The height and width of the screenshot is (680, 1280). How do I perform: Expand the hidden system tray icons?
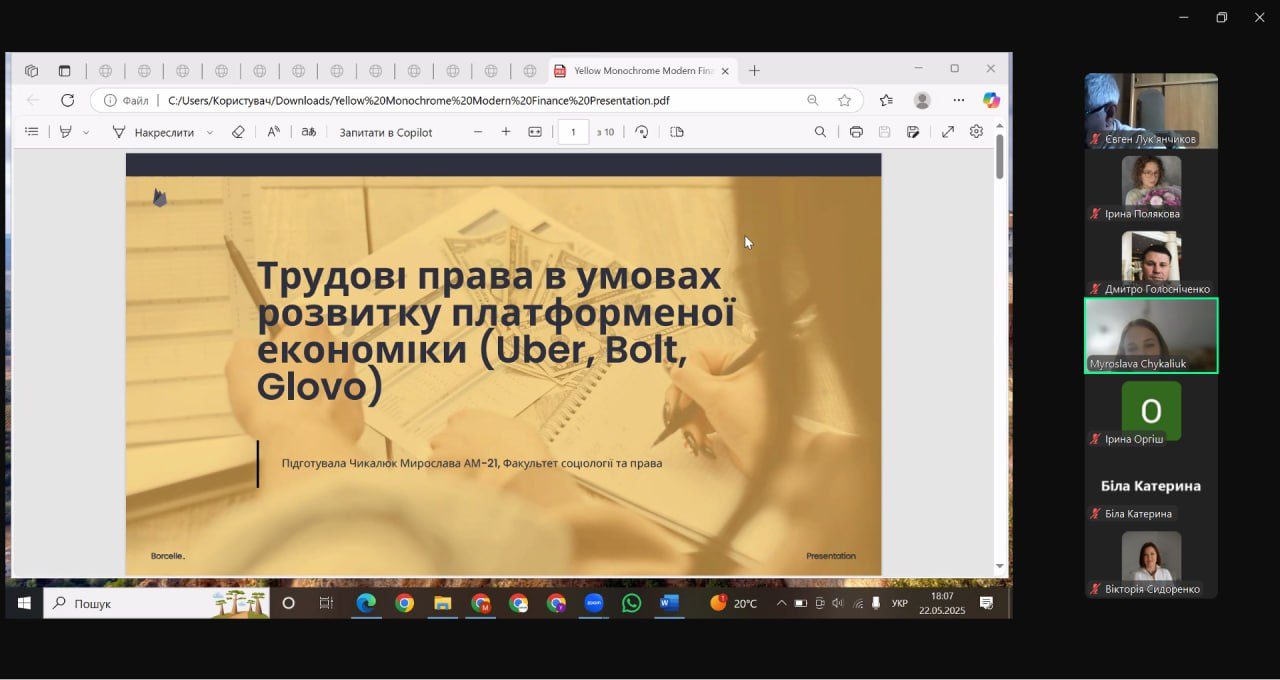(x=781, y=603)
